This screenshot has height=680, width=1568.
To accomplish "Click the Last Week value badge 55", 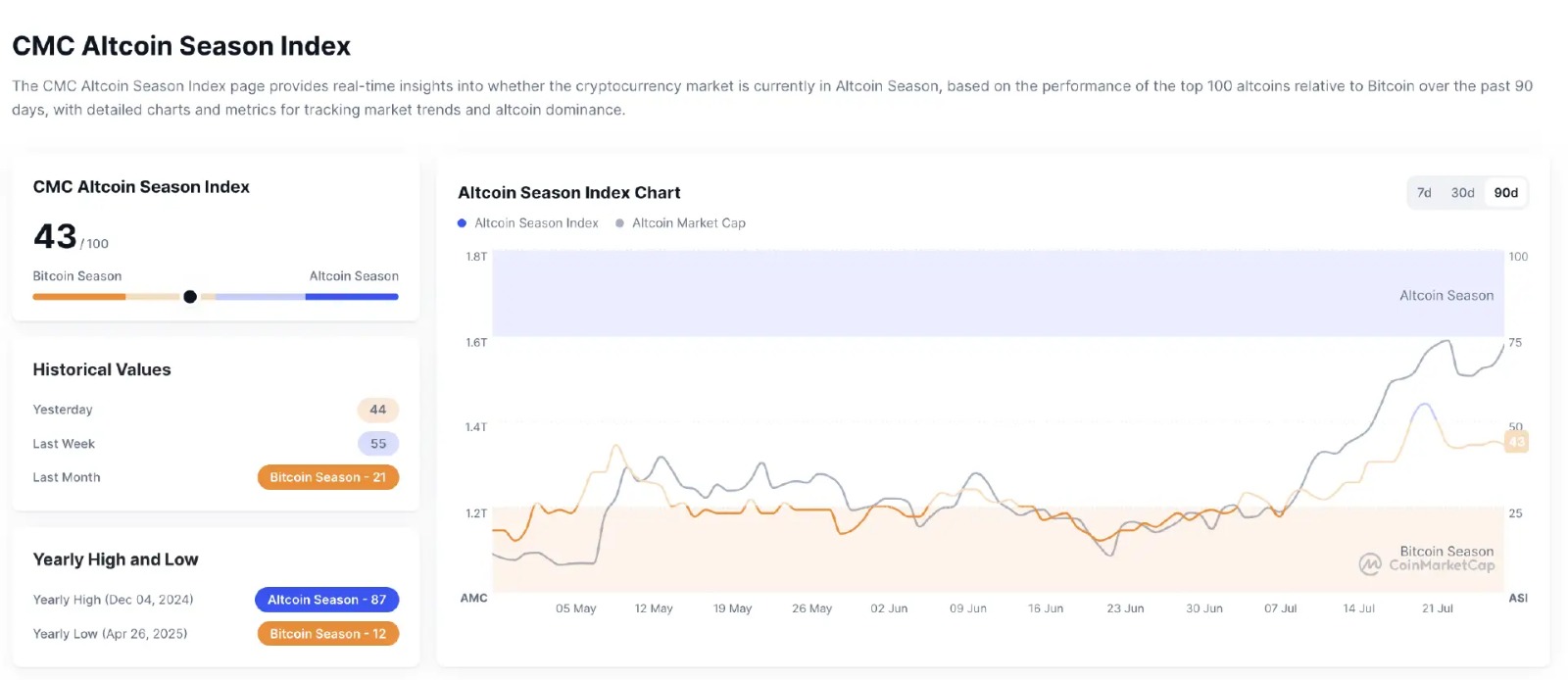I will (377, 444).
